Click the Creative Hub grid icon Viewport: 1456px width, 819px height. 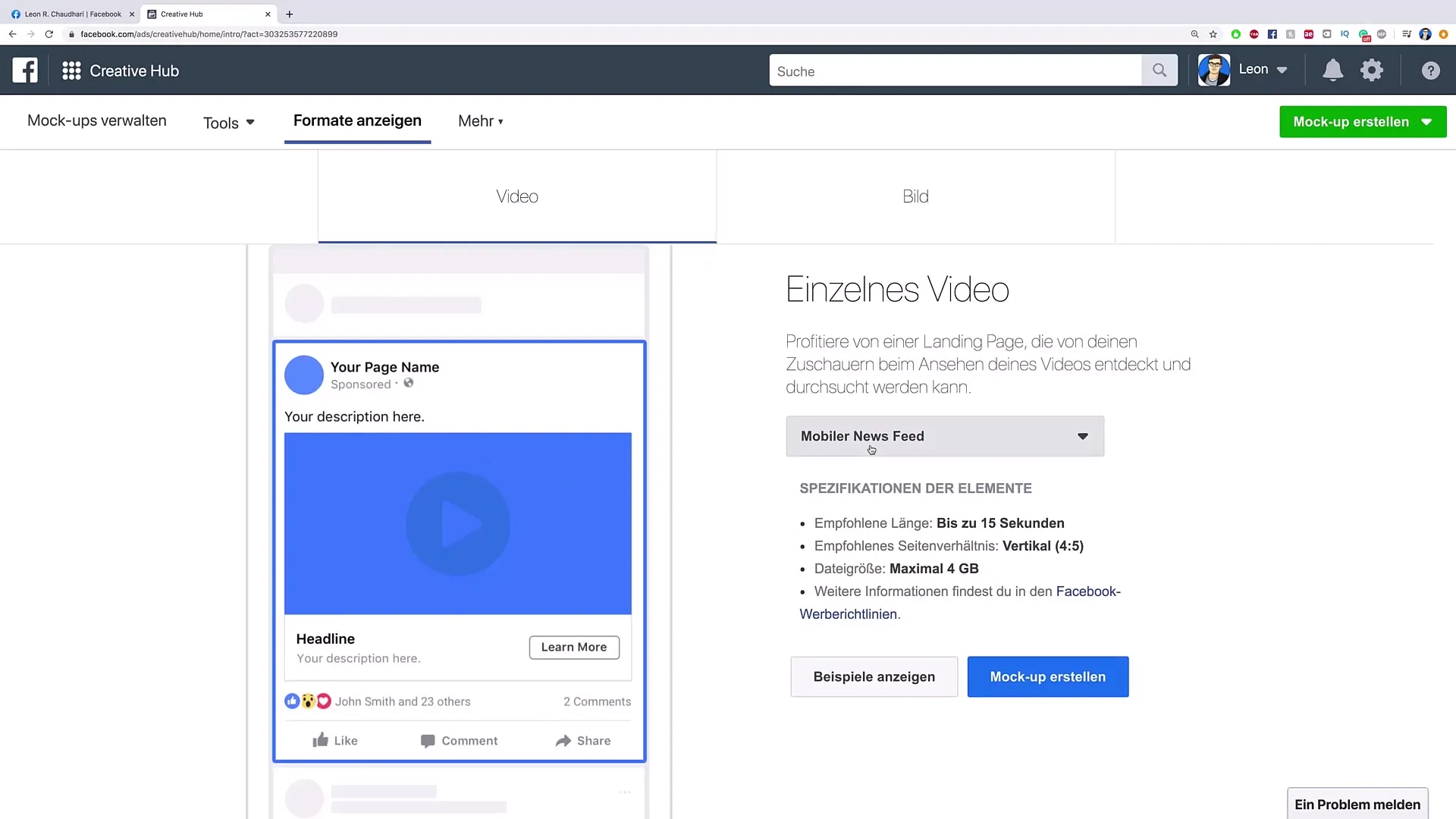71,70
